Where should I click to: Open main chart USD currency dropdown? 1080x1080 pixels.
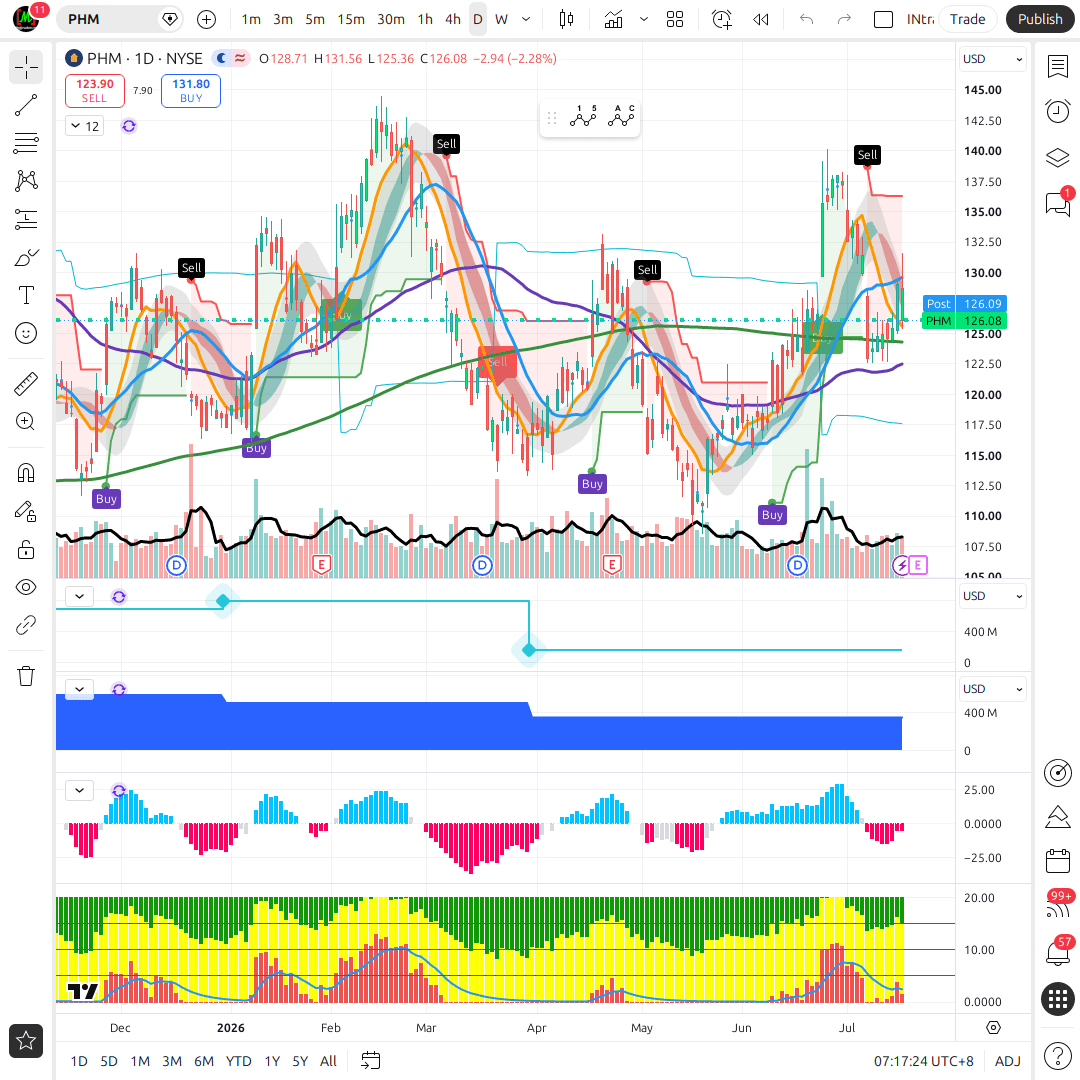pos(992,59)
